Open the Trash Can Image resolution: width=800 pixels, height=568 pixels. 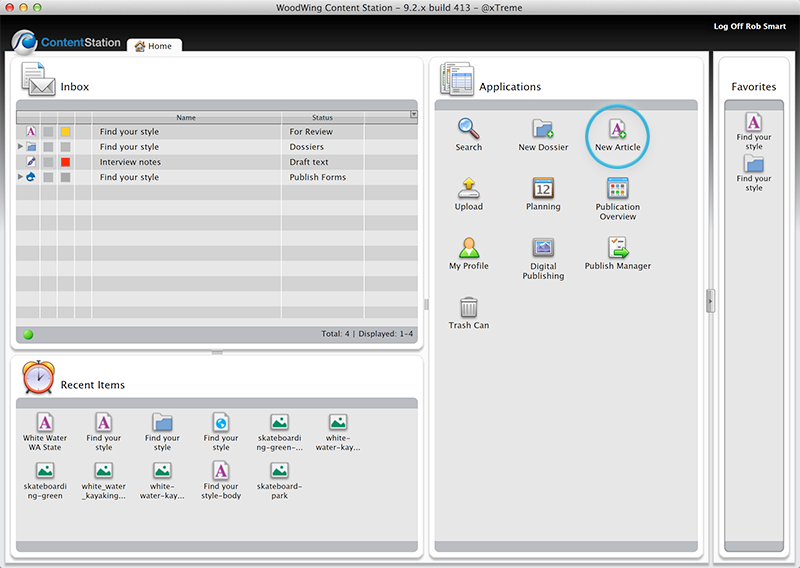click(468, 313)
